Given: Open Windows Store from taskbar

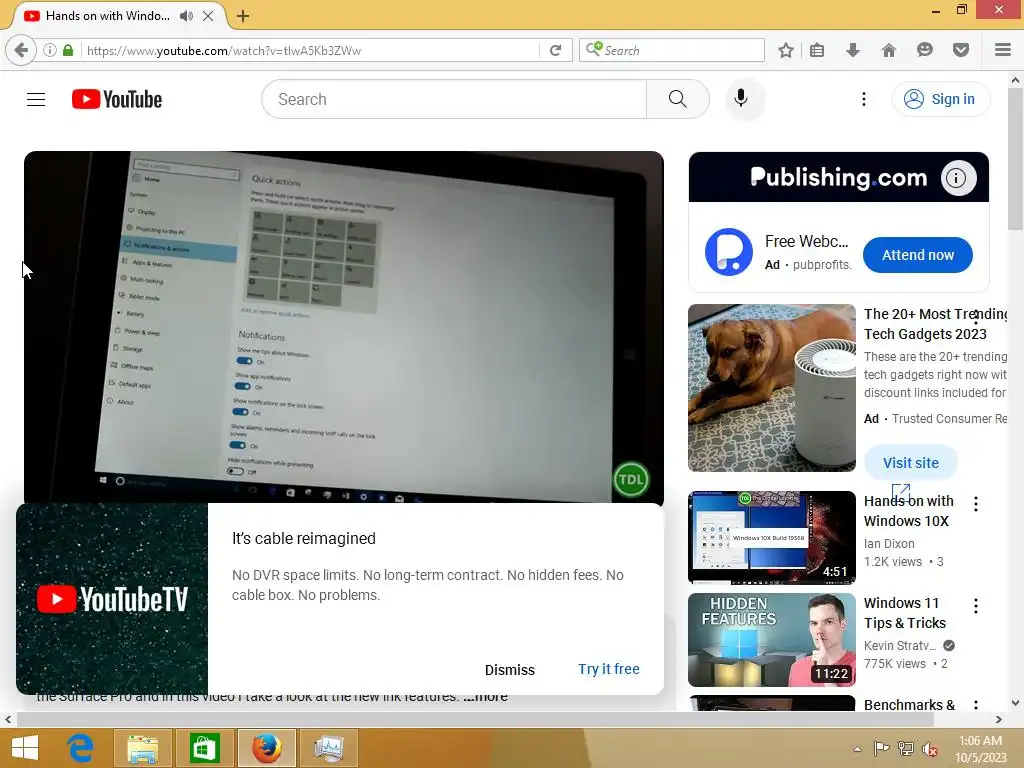Looking at the screenshot, I should tap(204, 748).
